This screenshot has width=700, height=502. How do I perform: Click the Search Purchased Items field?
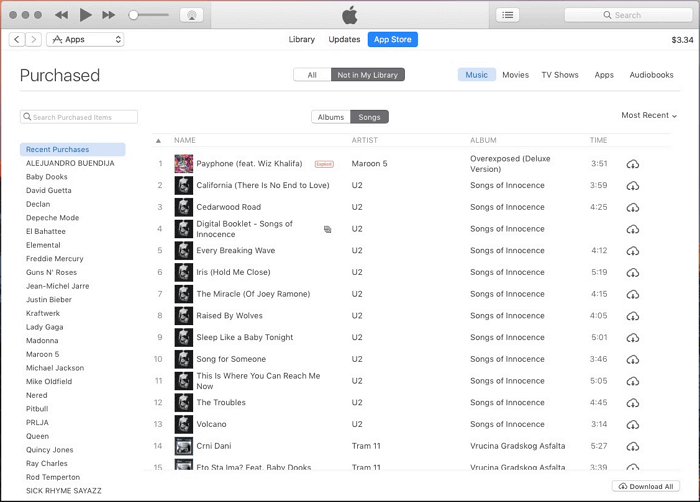79,117
